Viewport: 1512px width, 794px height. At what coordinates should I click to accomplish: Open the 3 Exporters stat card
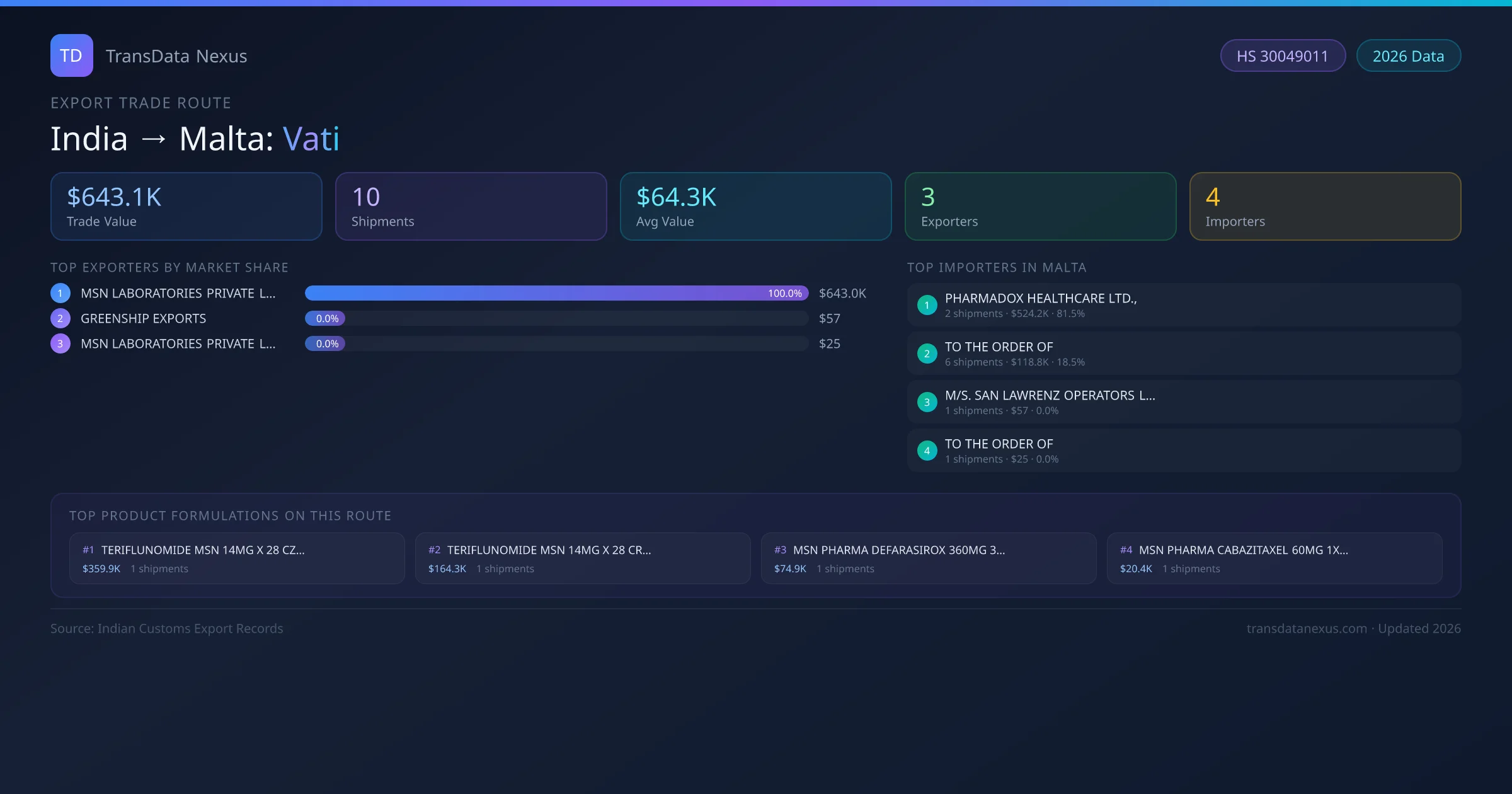pyautogui.click(x=1040, y=206)
